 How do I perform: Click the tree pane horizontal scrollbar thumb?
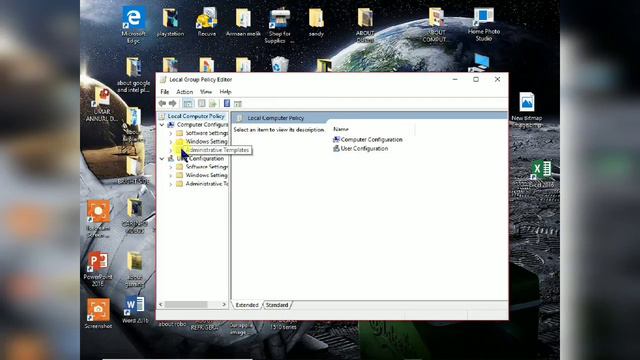(x=186, y=304)
